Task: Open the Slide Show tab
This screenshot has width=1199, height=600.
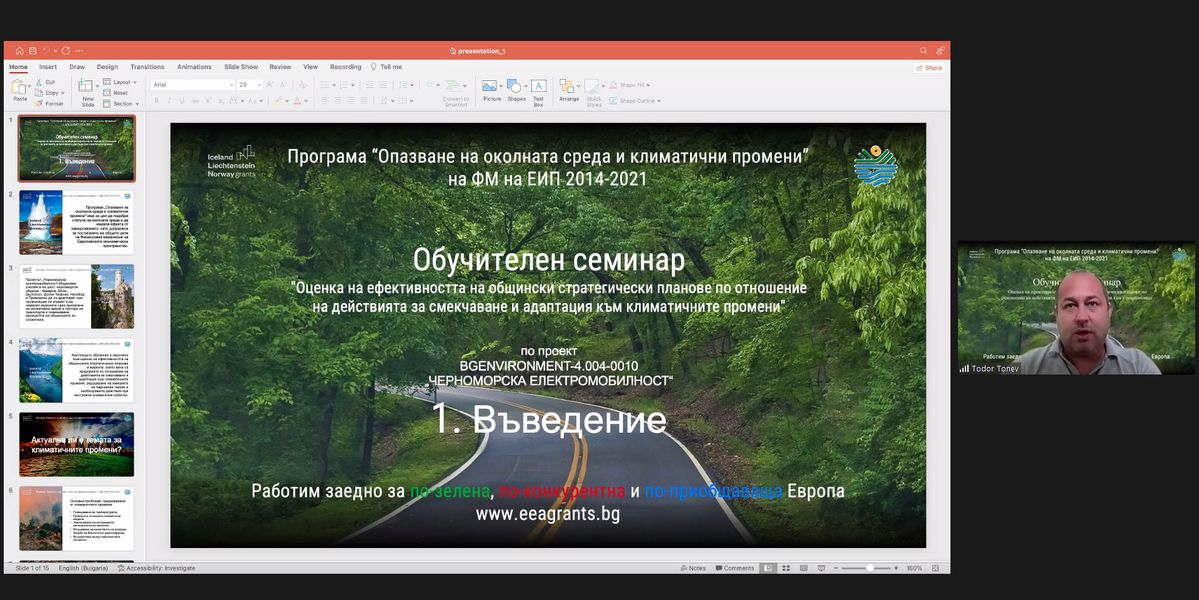Action: 241,66
